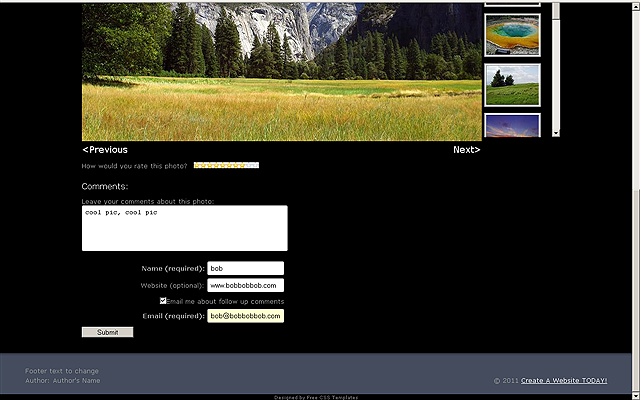Open the sunset sky thumbnail
Screen dimensions: 640x400
coord(512,126)
